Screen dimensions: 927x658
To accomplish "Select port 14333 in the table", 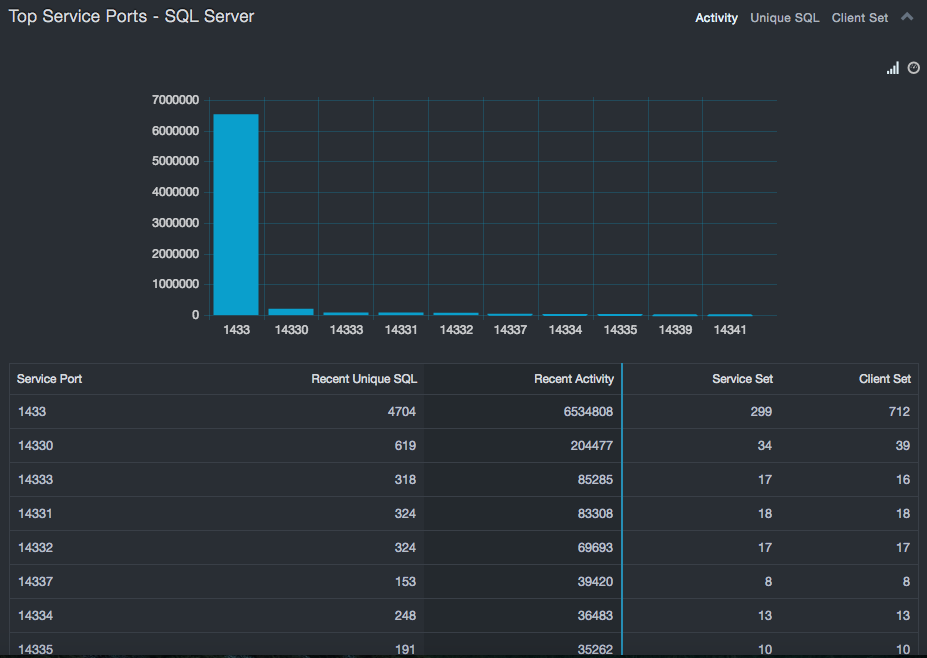I will (x=35, y=479).
